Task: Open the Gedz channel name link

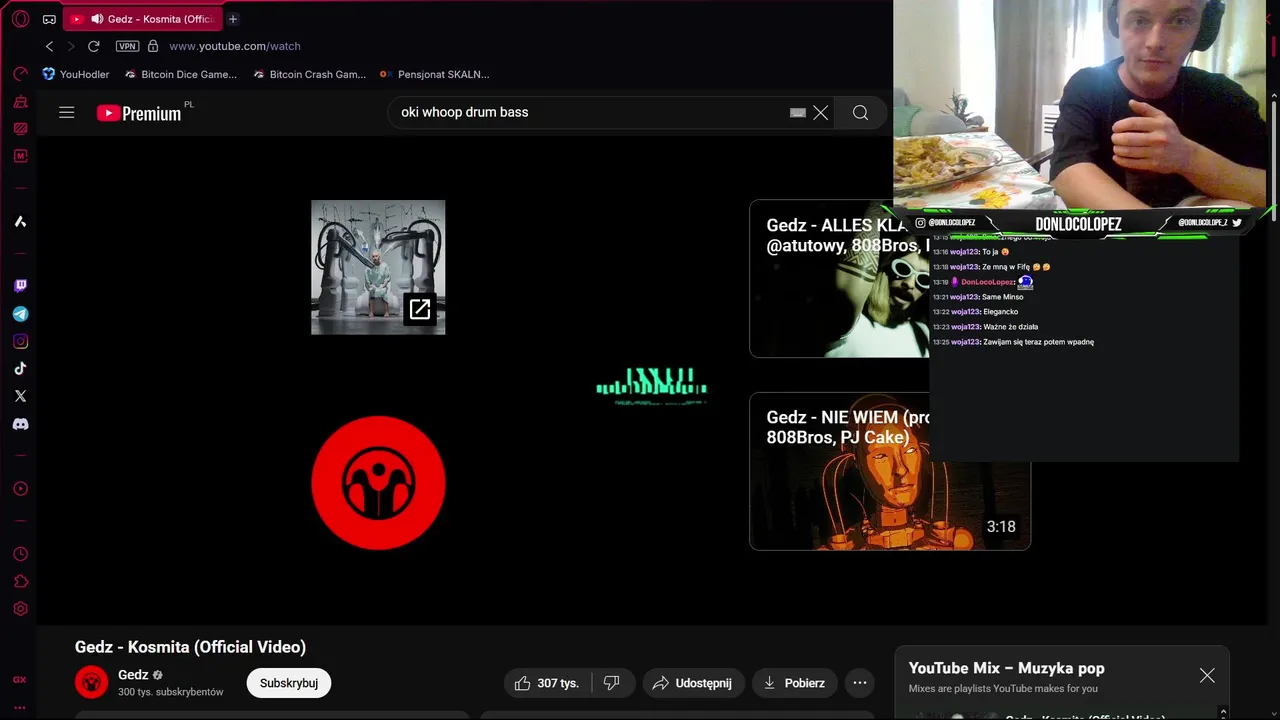Action: point(133,675)
